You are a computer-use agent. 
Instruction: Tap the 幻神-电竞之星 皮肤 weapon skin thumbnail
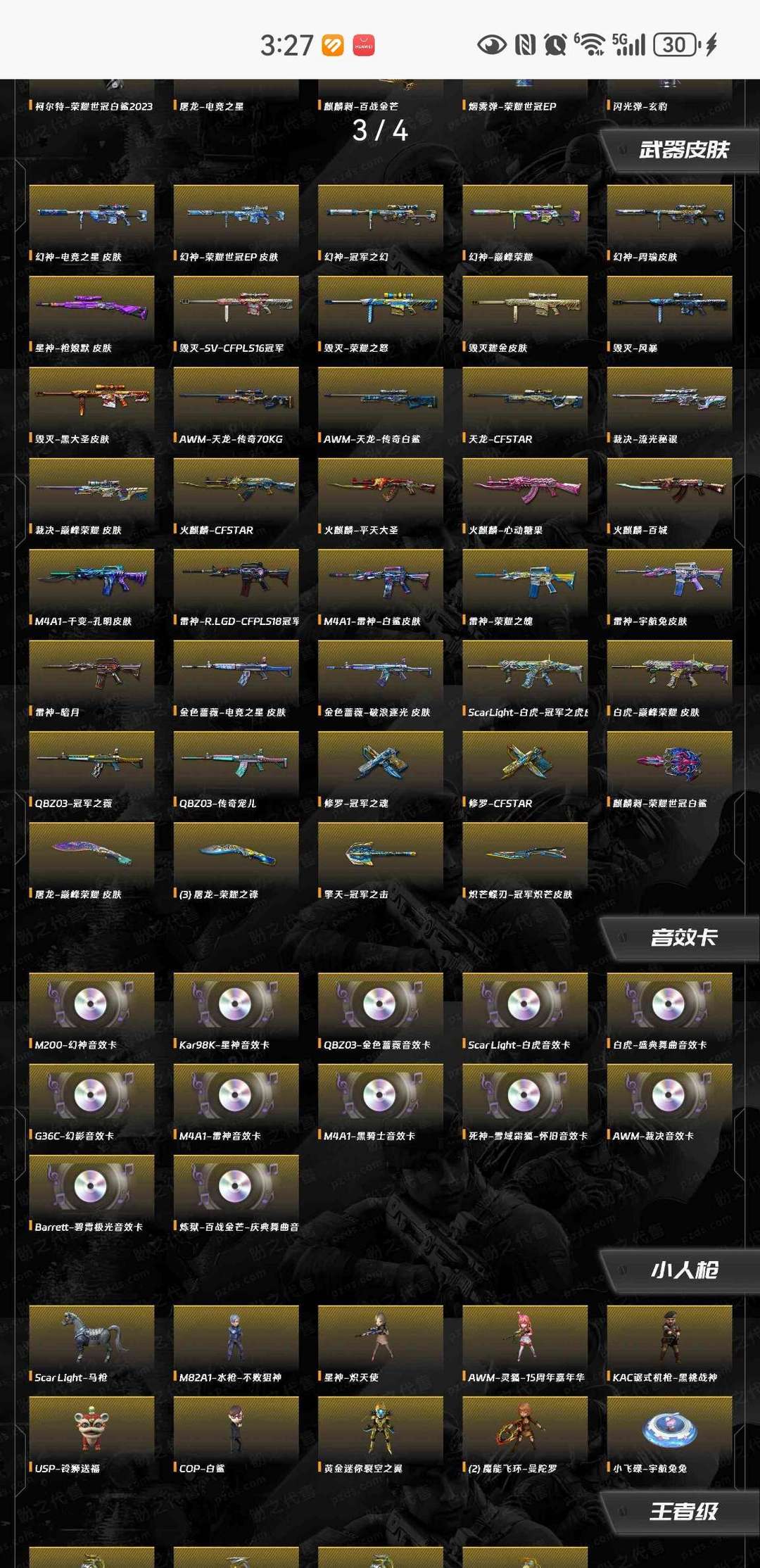click(91, 214)
